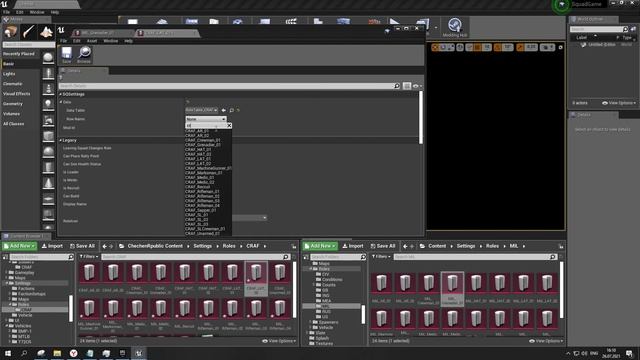Click Save All in left content browser

point(82,246)
